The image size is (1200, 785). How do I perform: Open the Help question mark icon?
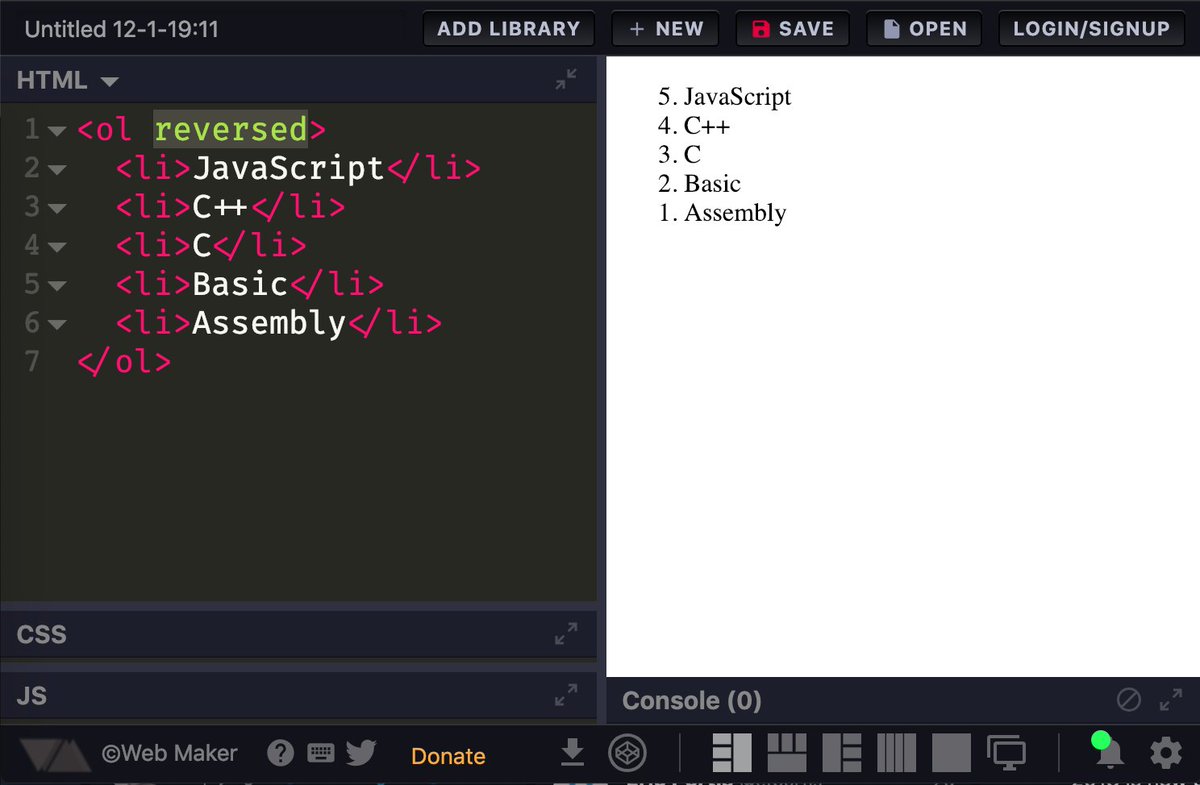[282, 753]
